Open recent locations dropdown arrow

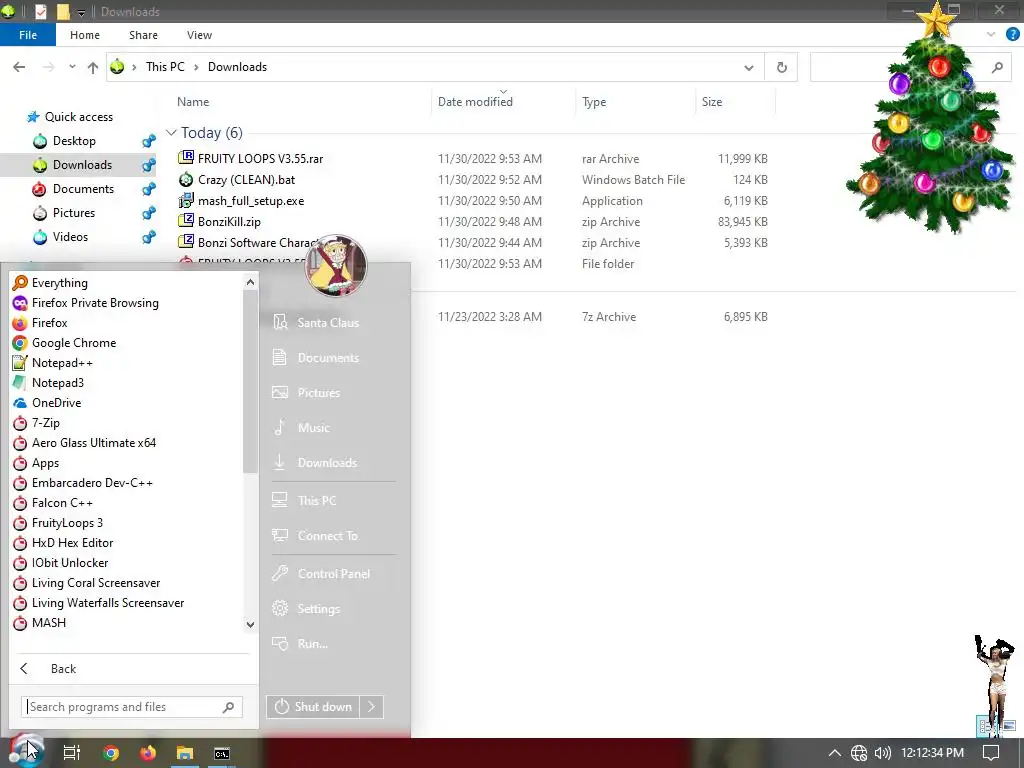[x=72, y=67]
